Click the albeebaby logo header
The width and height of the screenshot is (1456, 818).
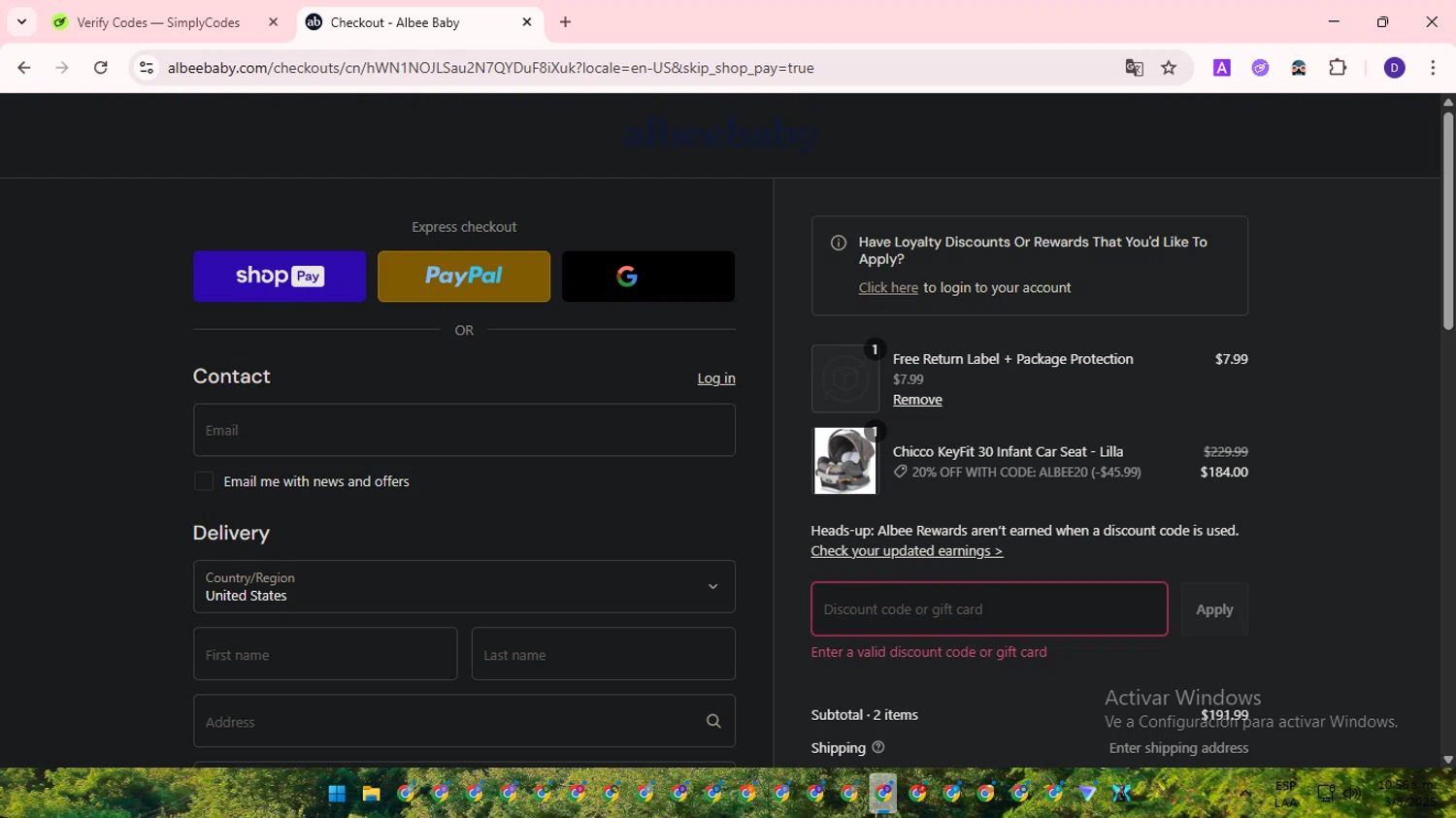click(721, 135)
